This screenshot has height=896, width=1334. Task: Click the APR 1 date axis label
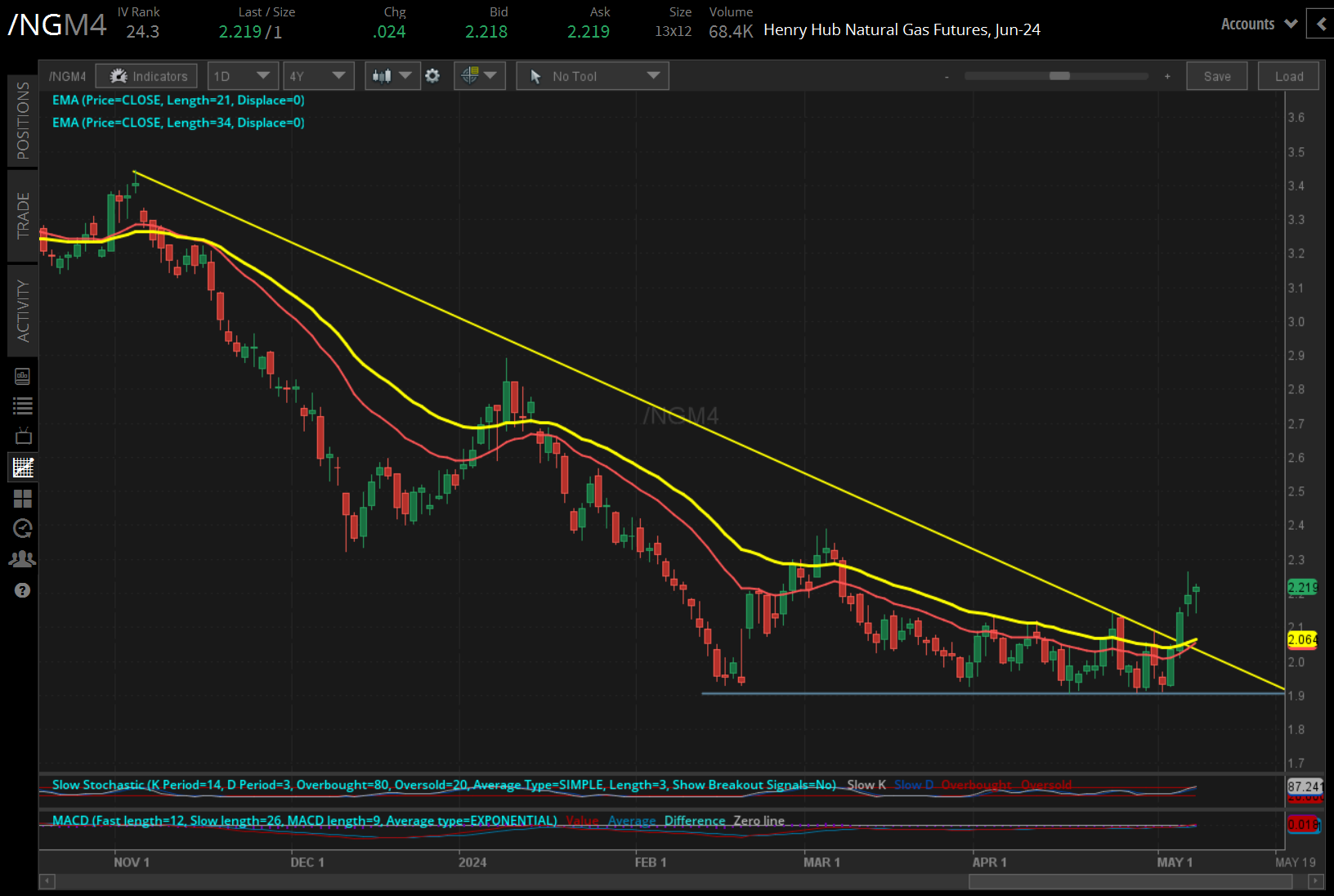pyautogui.click(x=989, y=862)
